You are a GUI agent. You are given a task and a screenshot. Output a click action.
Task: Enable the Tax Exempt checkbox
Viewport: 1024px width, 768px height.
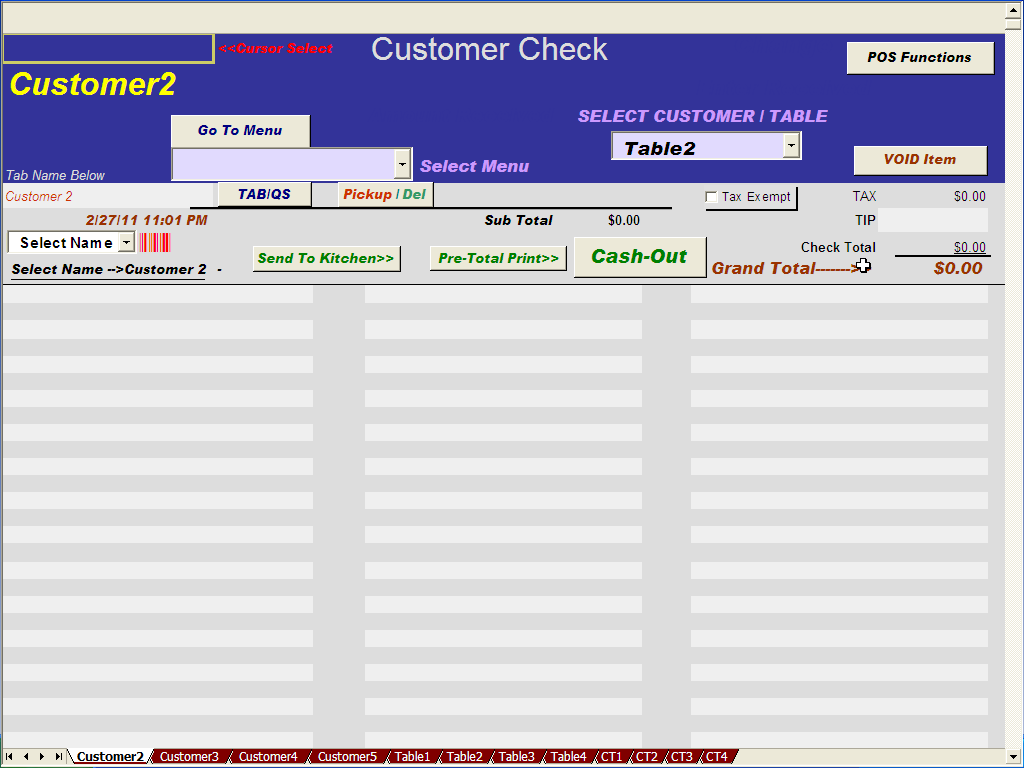point(712,197)
